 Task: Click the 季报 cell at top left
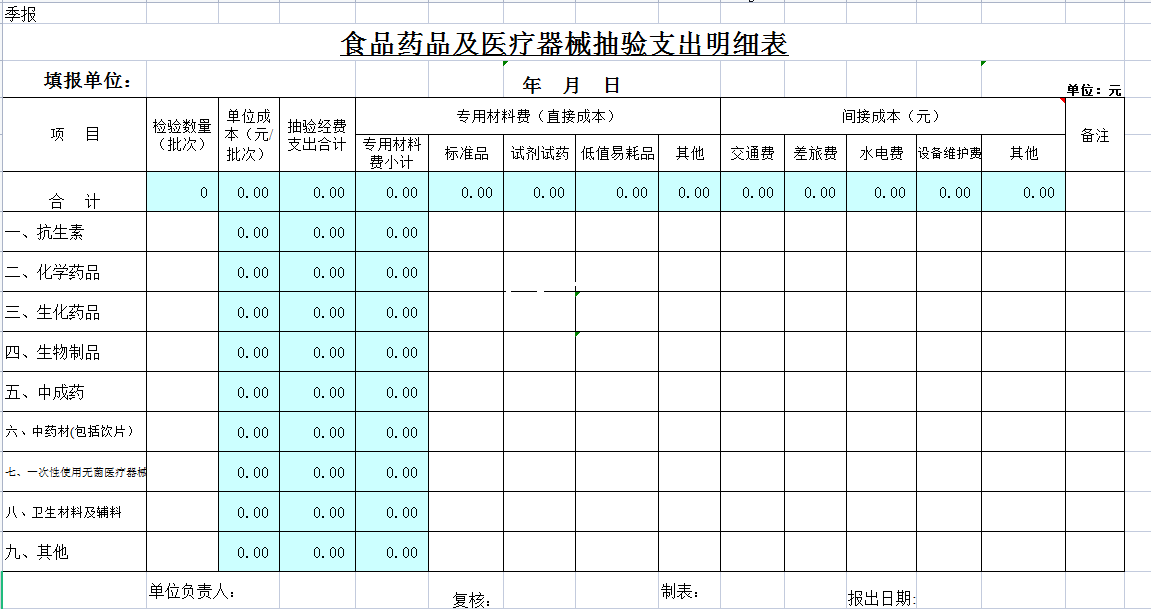click(21, 16)
